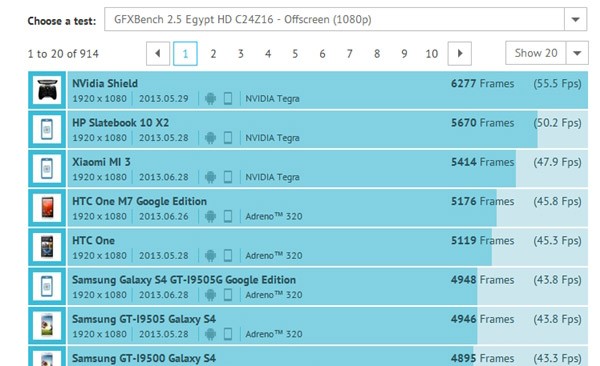Click the Samsung GT-I9505 Galaxy S4 thumbnail
This screenshot has width=600, height=366.
coord(47,325)
